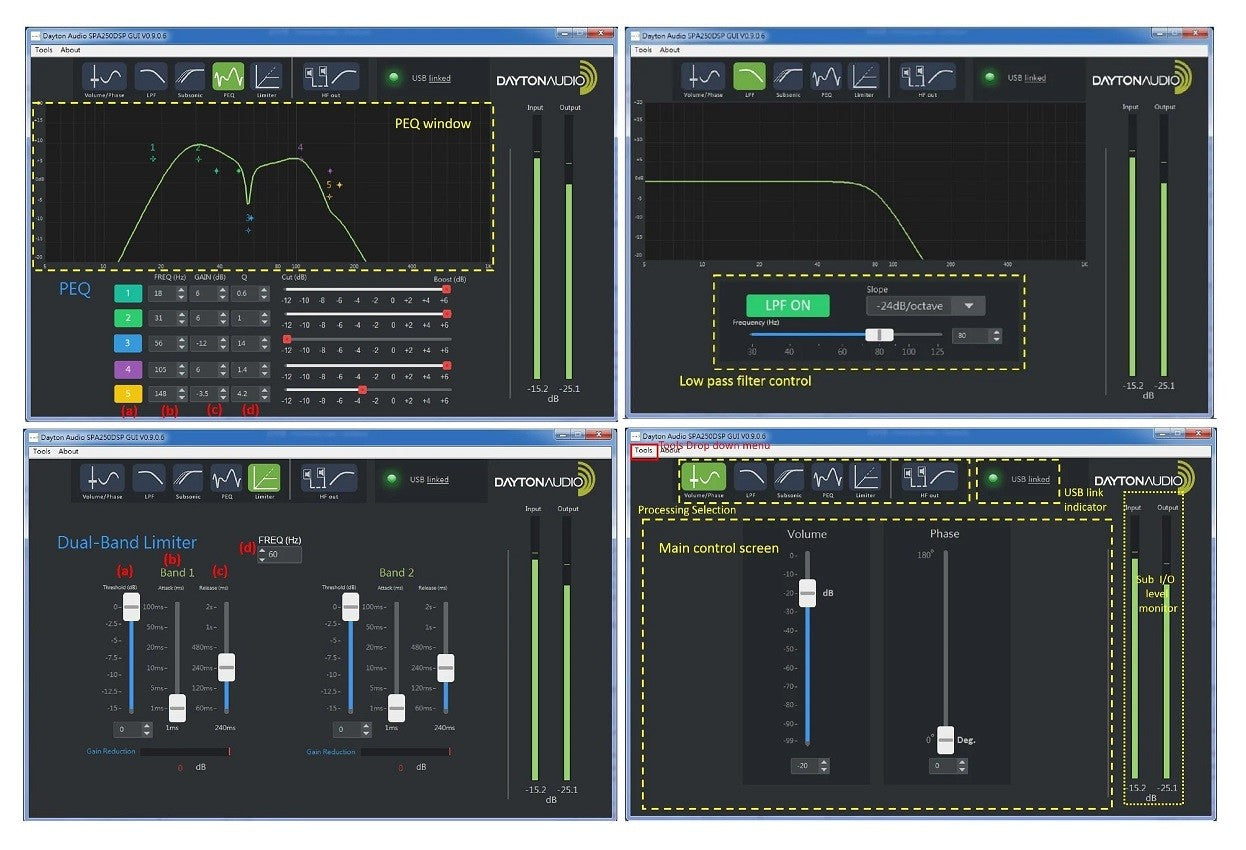The image size is (1246, 850).
Task: Toggle the green LPF ON button
Action: click(x=787, y=305)
